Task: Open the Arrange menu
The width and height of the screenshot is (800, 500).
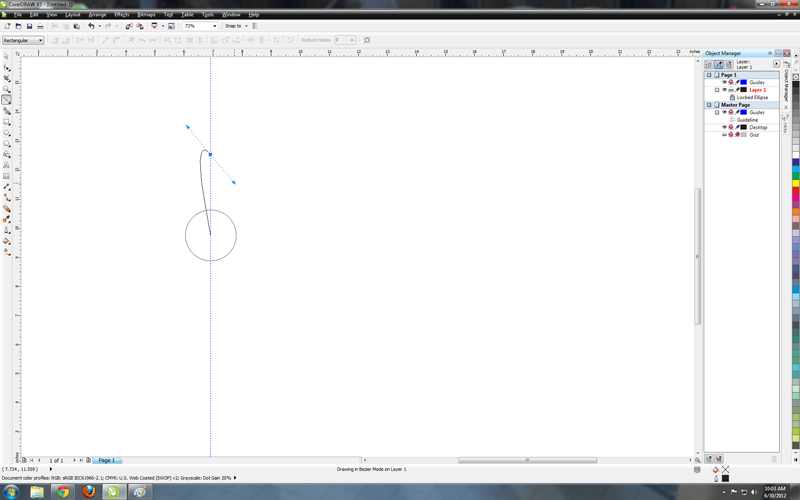Action: coord(97,15)
